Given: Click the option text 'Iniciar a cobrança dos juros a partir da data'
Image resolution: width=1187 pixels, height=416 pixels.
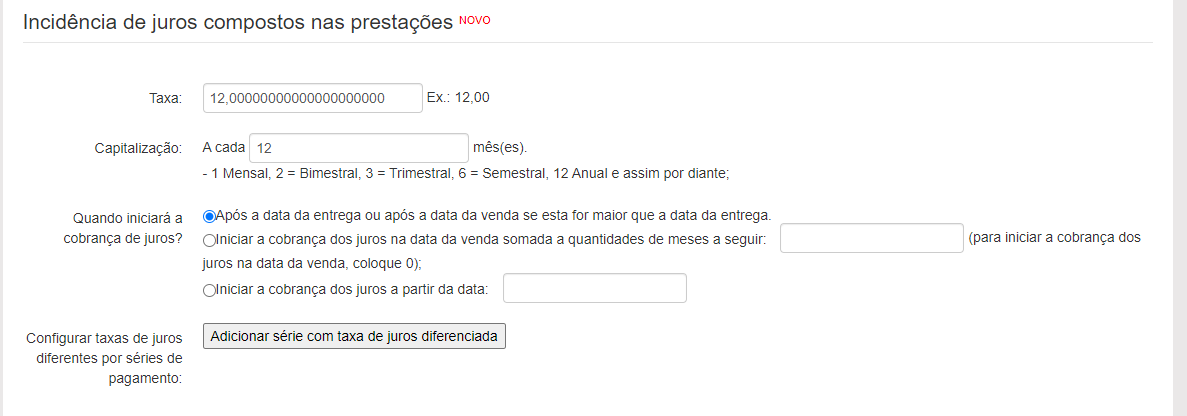Looking at the screenshot, I should pyautogui.click(x=352, y=291).
